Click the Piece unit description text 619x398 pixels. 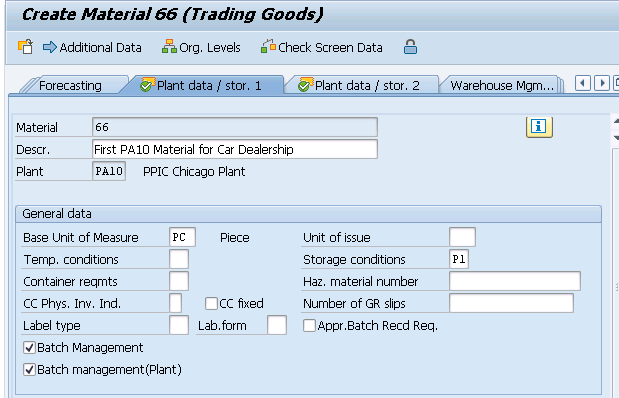(234, 238)
